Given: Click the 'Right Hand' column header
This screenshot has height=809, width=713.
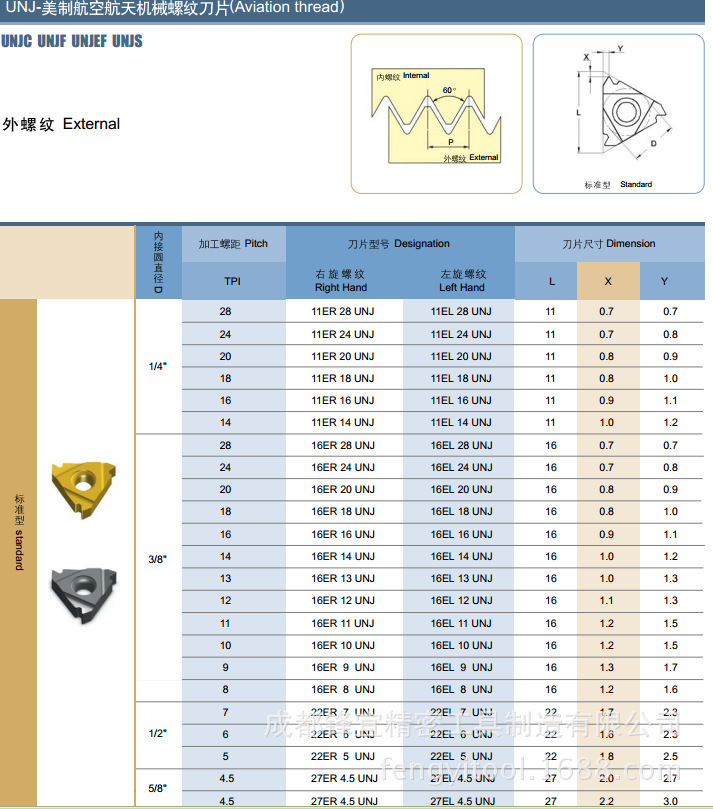Looking at the screenshot, I should pos(341,281).
